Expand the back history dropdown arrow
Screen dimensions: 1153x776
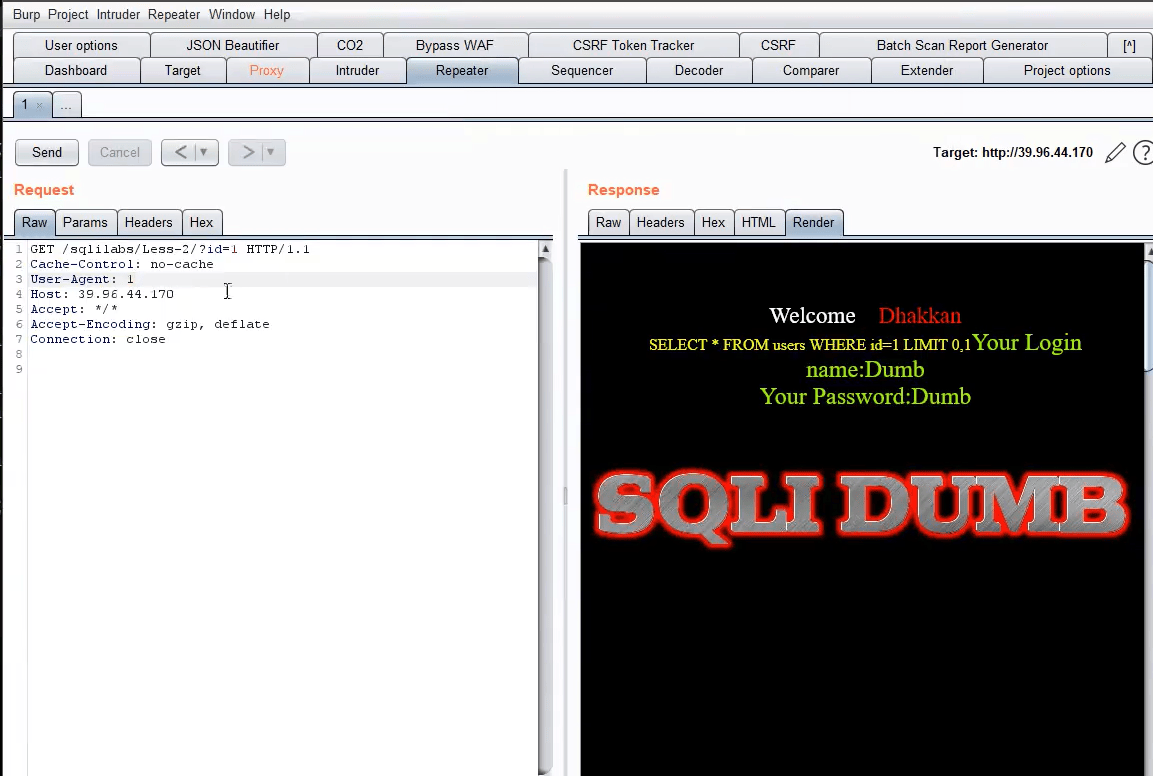click(204, 152)
